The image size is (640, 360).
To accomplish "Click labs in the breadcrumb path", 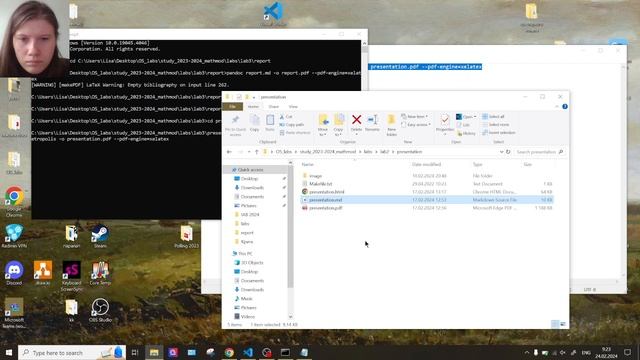I will [368, 152].
